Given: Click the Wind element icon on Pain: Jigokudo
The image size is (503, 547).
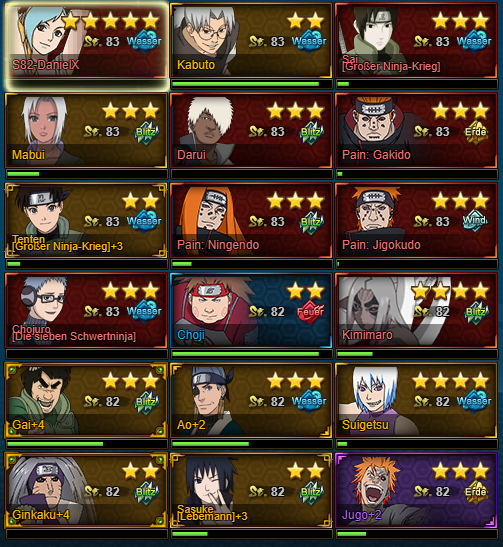Looking at the screenshot, I should coord(475,221).
